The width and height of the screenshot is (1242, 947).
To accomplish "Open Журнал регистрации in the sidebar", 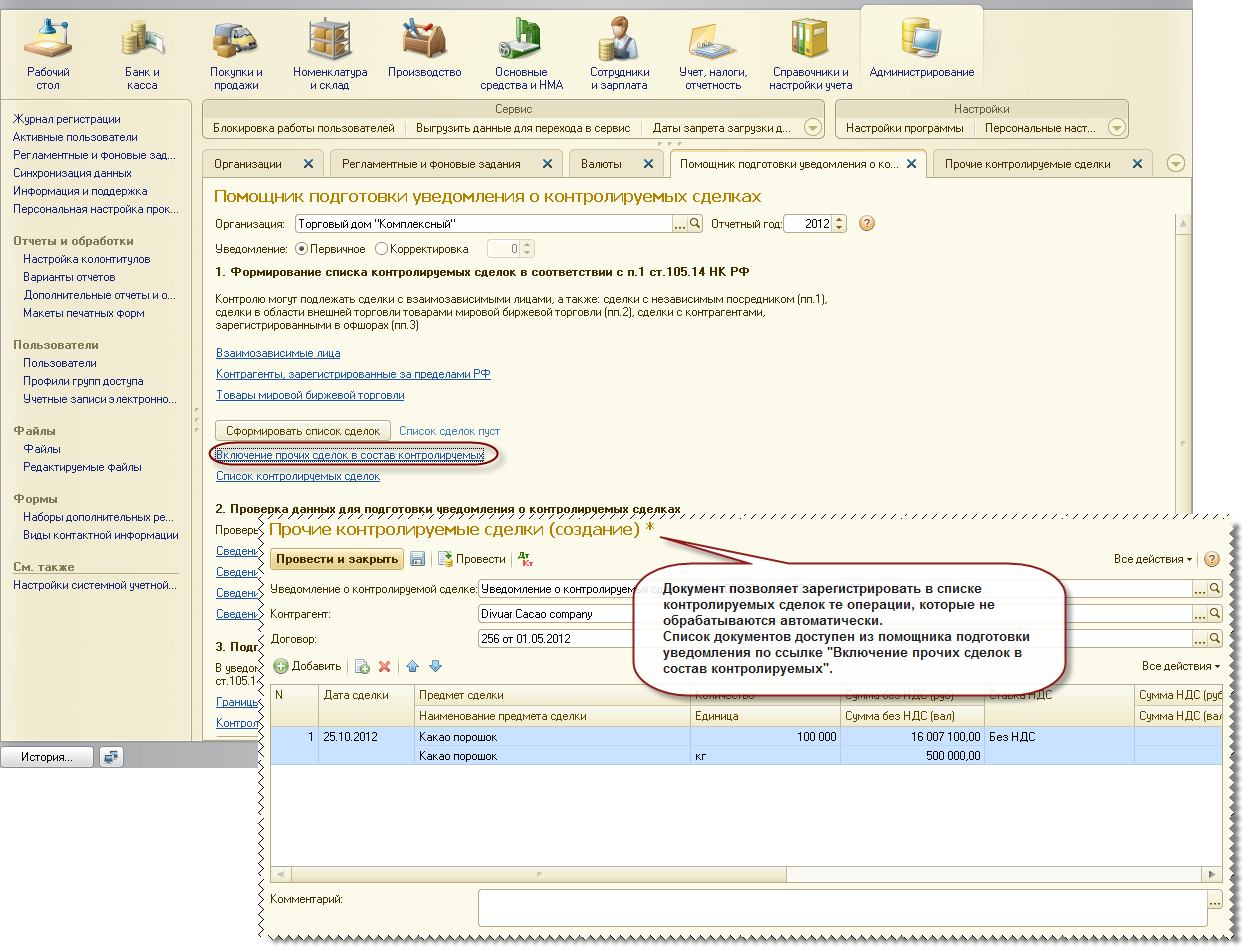I will (x=66, y=119).
